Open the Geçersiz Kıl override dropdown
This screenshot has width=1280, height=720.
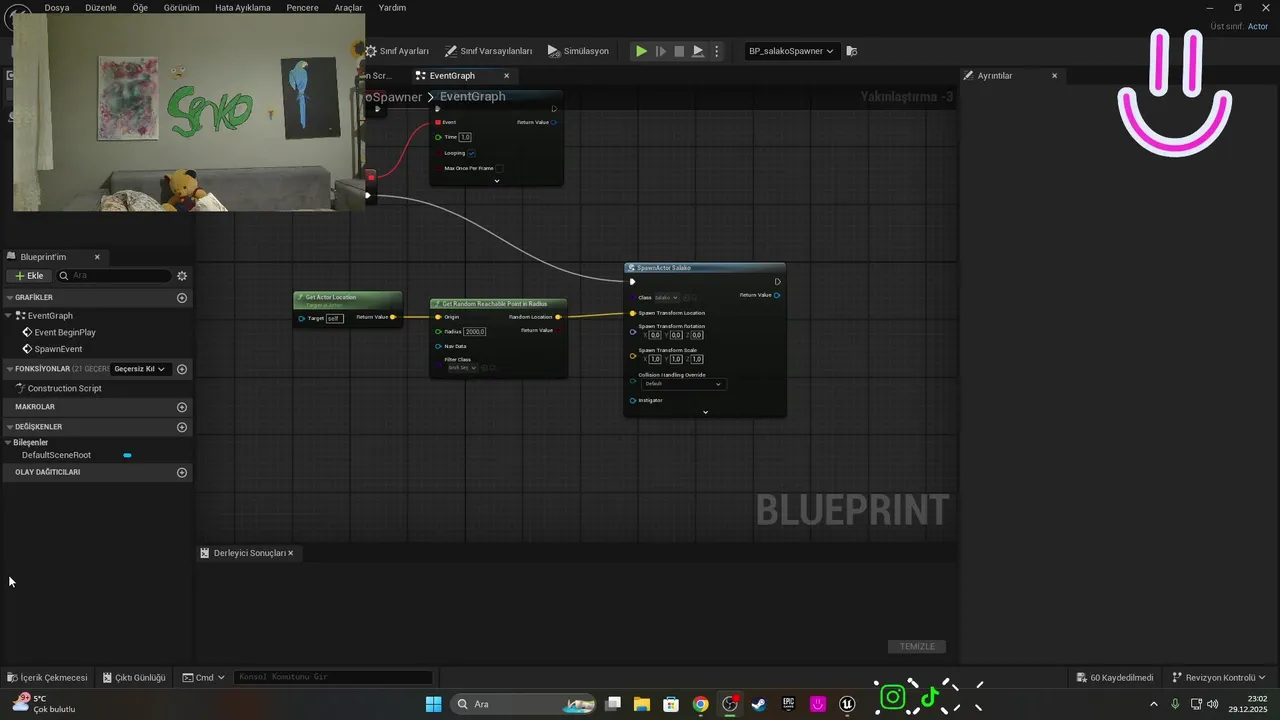[140, 369]
